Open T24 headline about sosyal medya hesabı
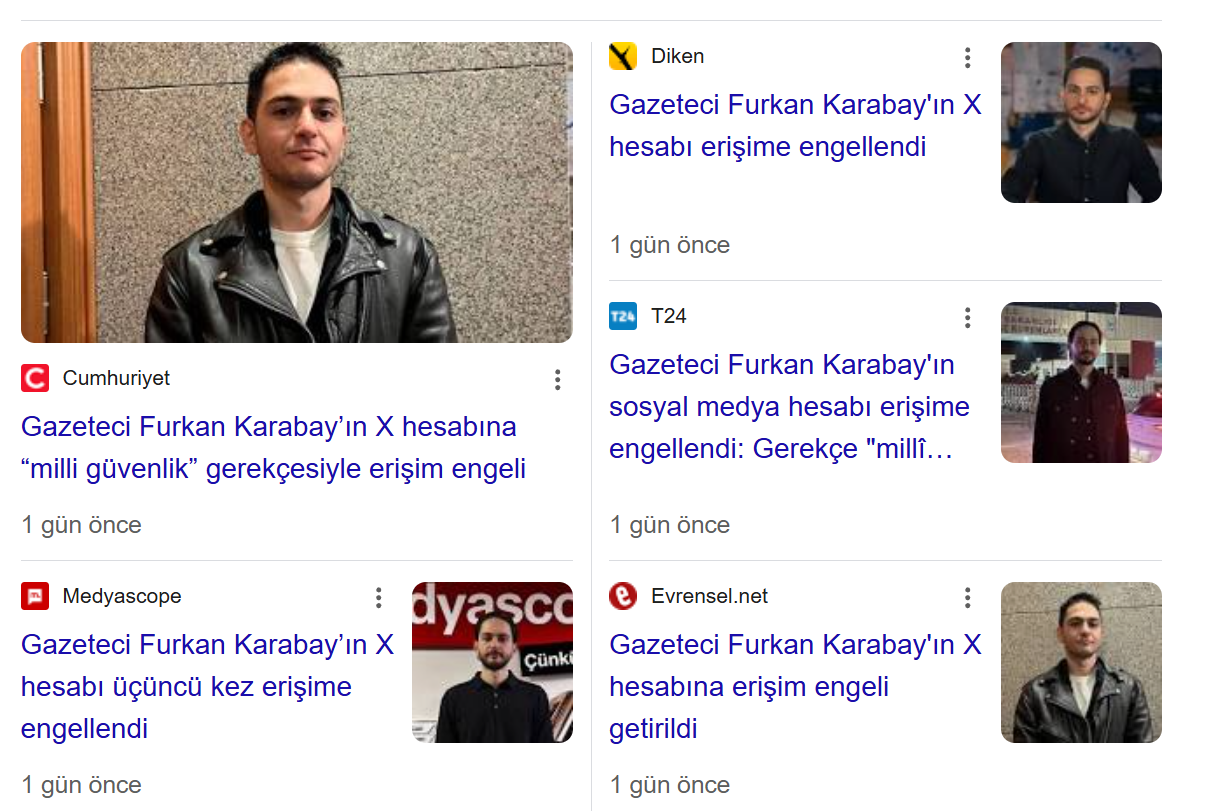The image size is (1217, 811). pyautogui.click(x=790, y=406)
